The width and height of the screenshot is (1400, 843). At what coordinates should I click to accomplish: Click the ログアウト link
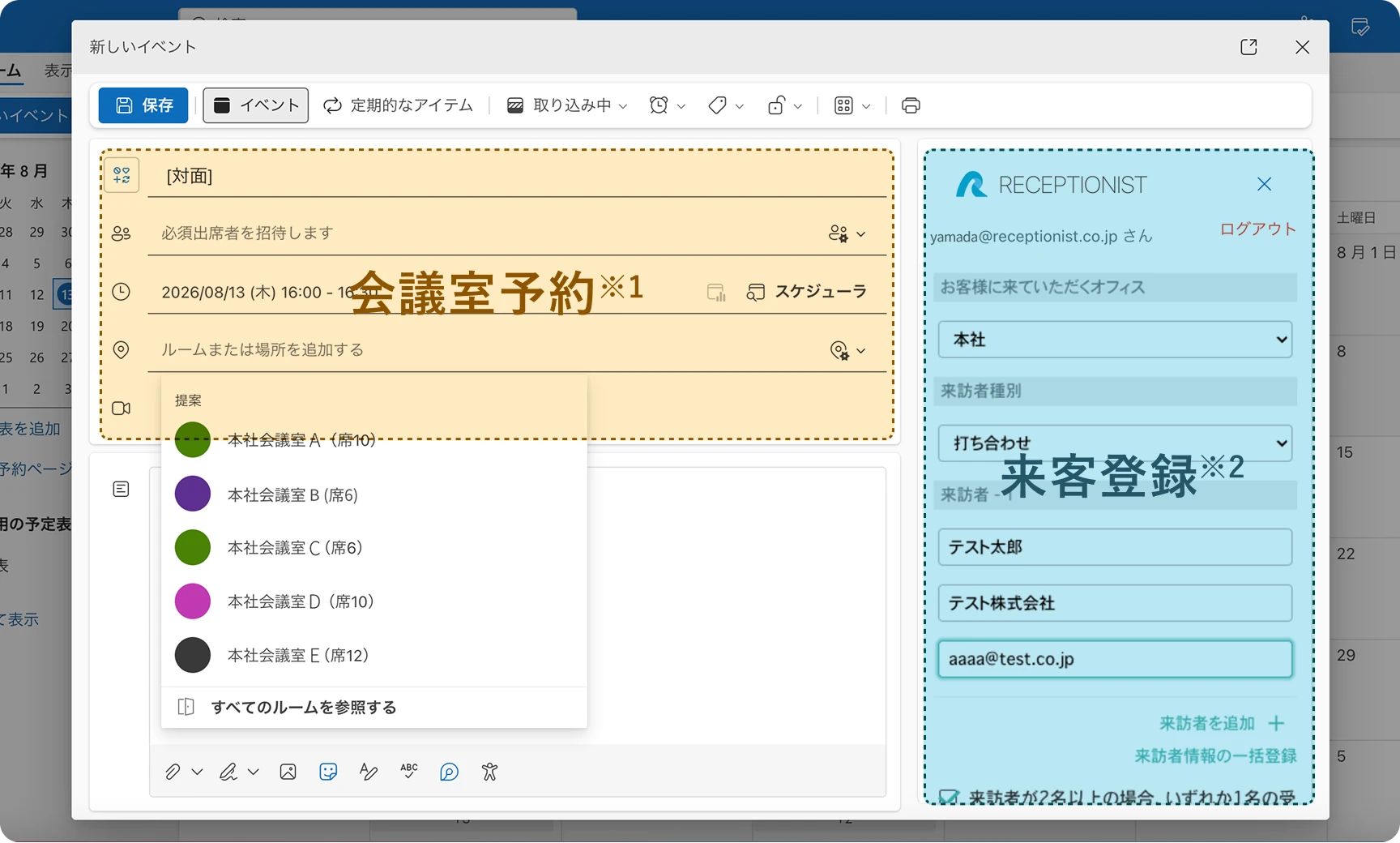[x=1258, y=229]
